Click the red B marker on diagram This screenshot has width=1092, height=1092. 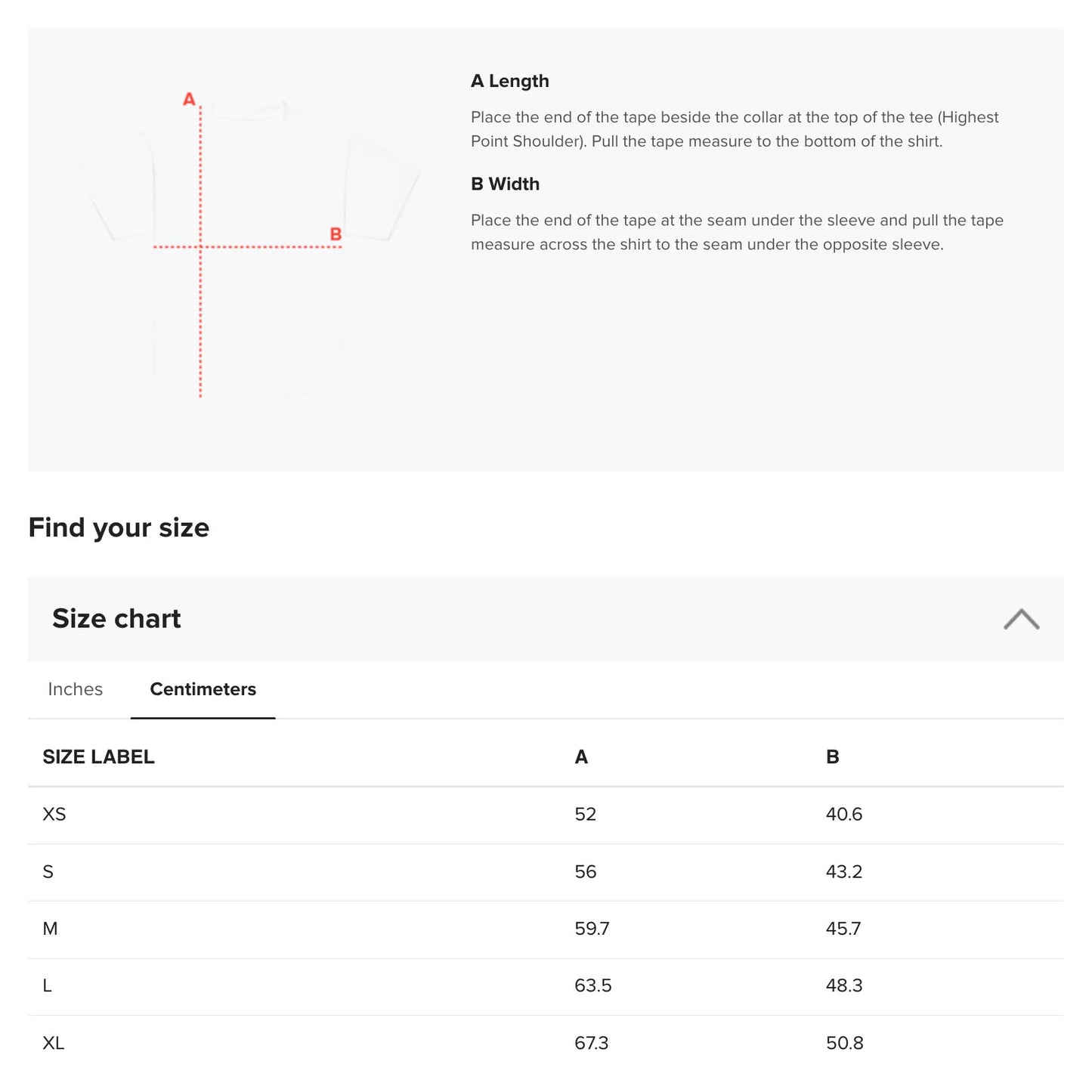[336, 234]
